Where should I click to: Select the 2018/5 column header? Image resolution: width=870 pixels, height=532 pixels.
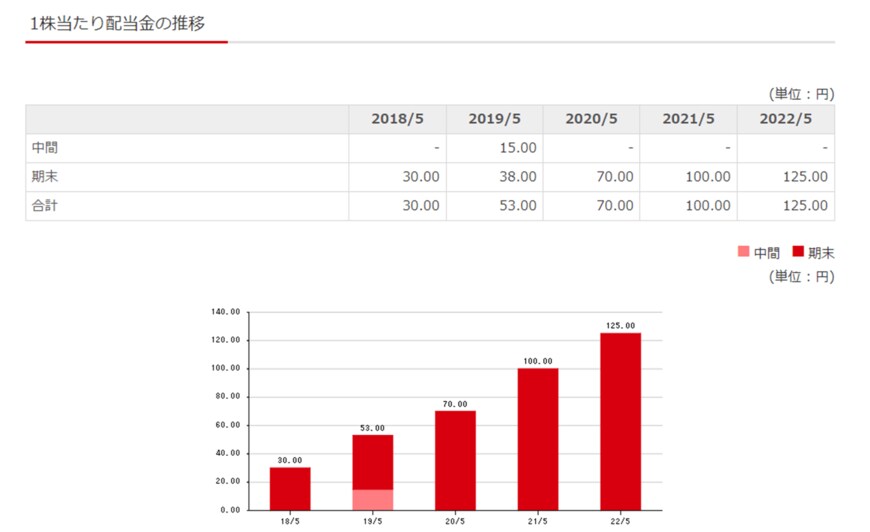397,119
